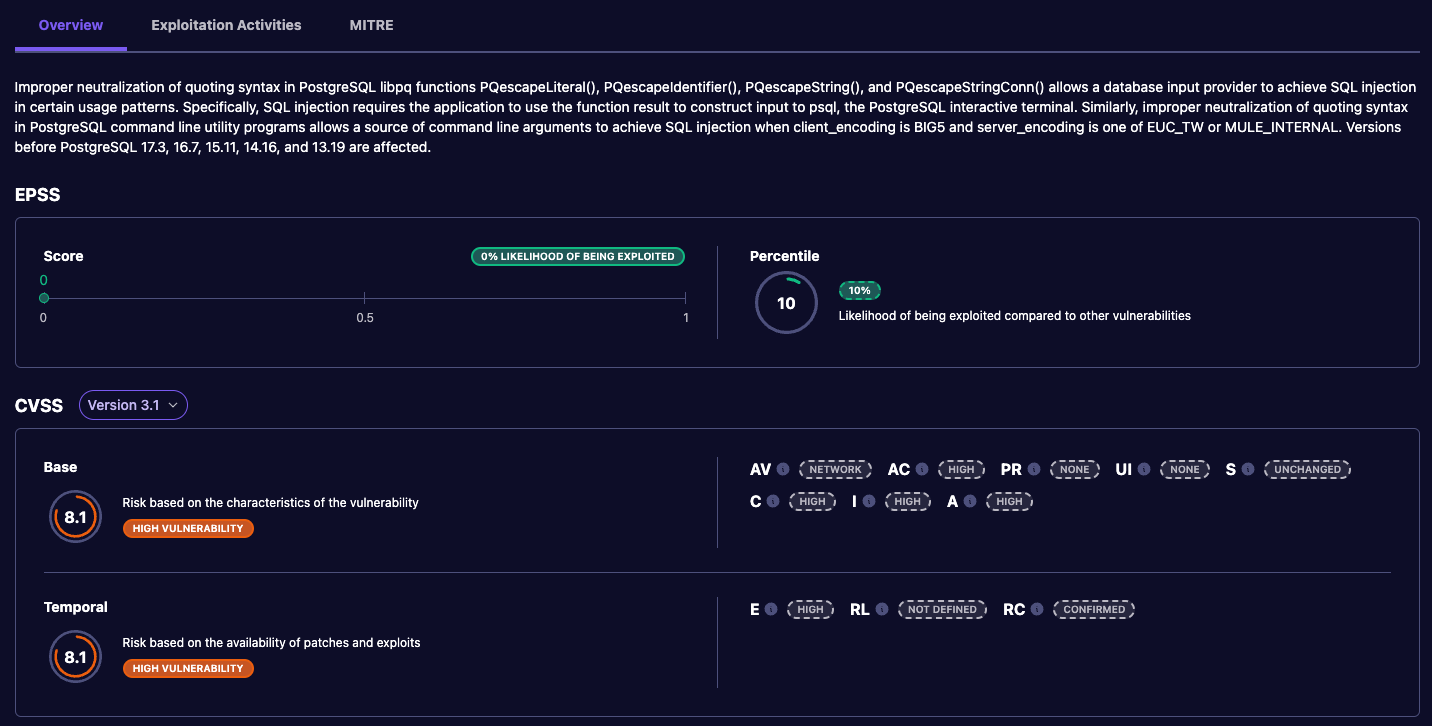The image size is (1432, 726).
Task: Click the info icon next to I
Action: click(x=868, y=501)
